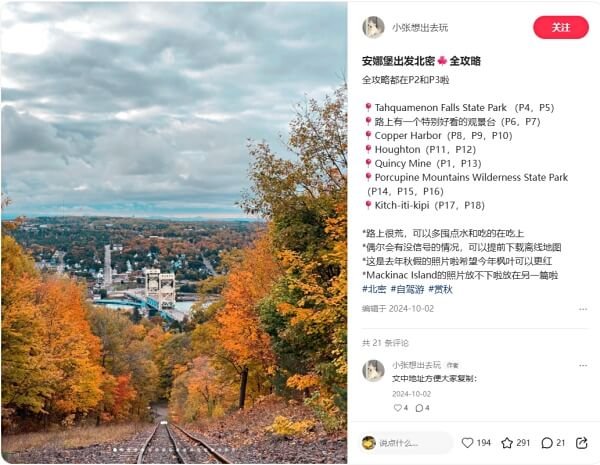
Task: Like the author's comment with small heart
Action: (398, 408)
